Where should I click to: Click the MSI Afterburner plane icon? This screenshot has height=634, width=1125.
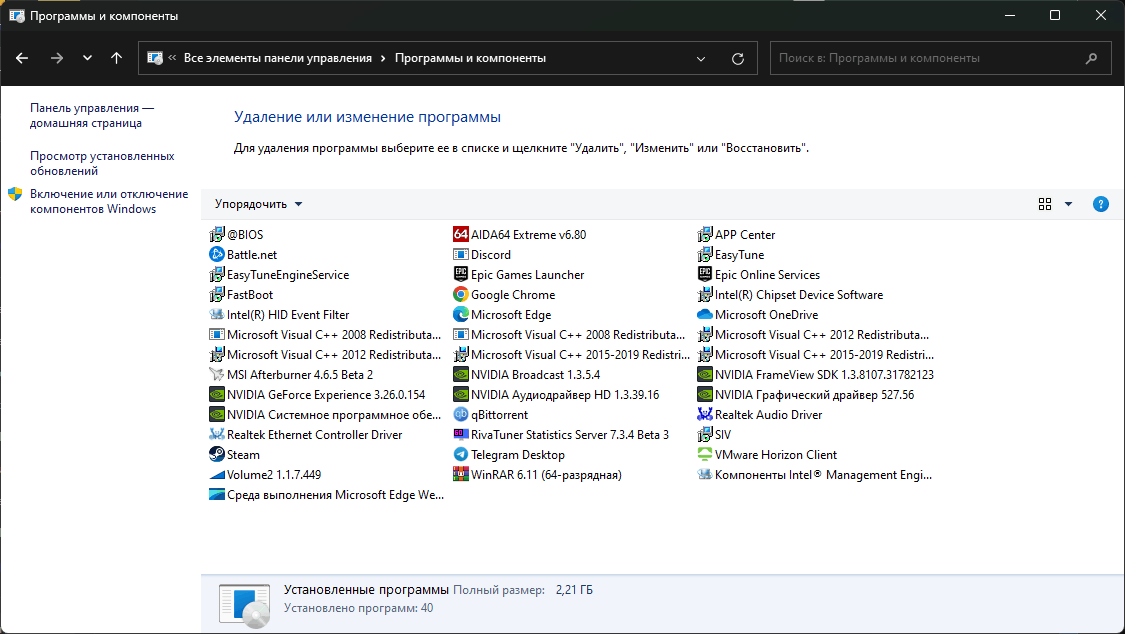point(217,374)
